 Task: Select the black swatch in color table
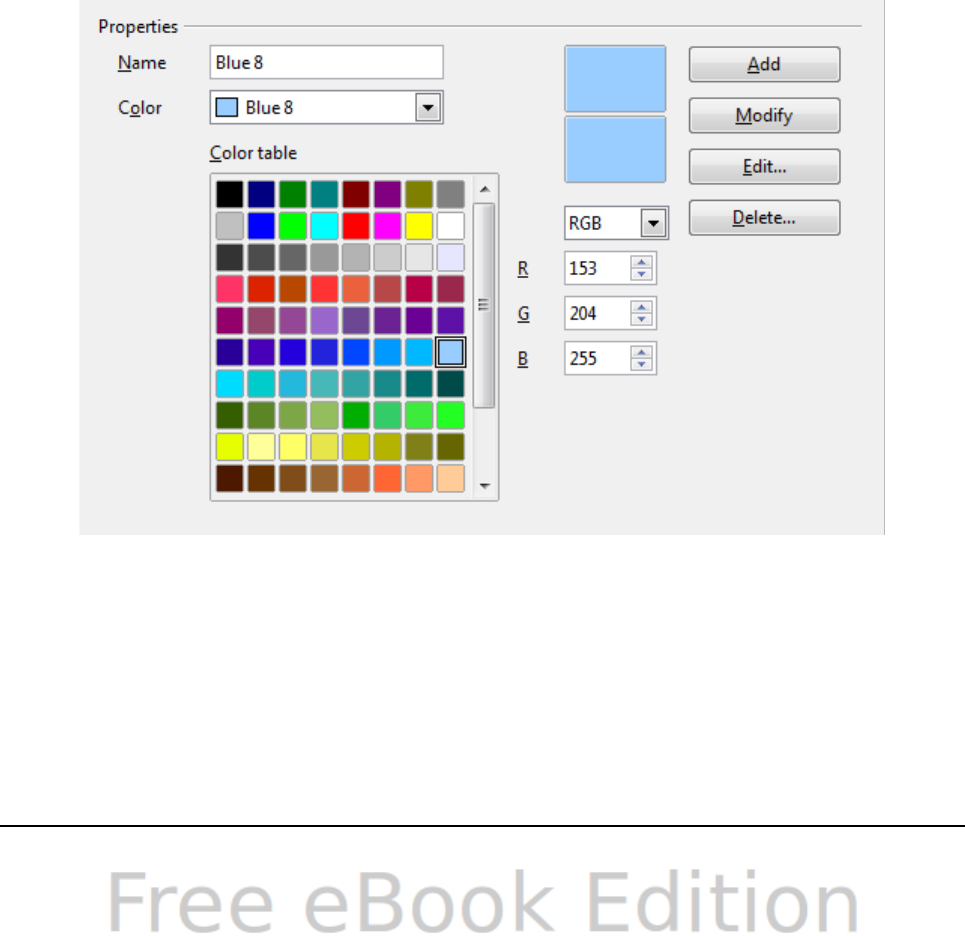pos(230,194)
